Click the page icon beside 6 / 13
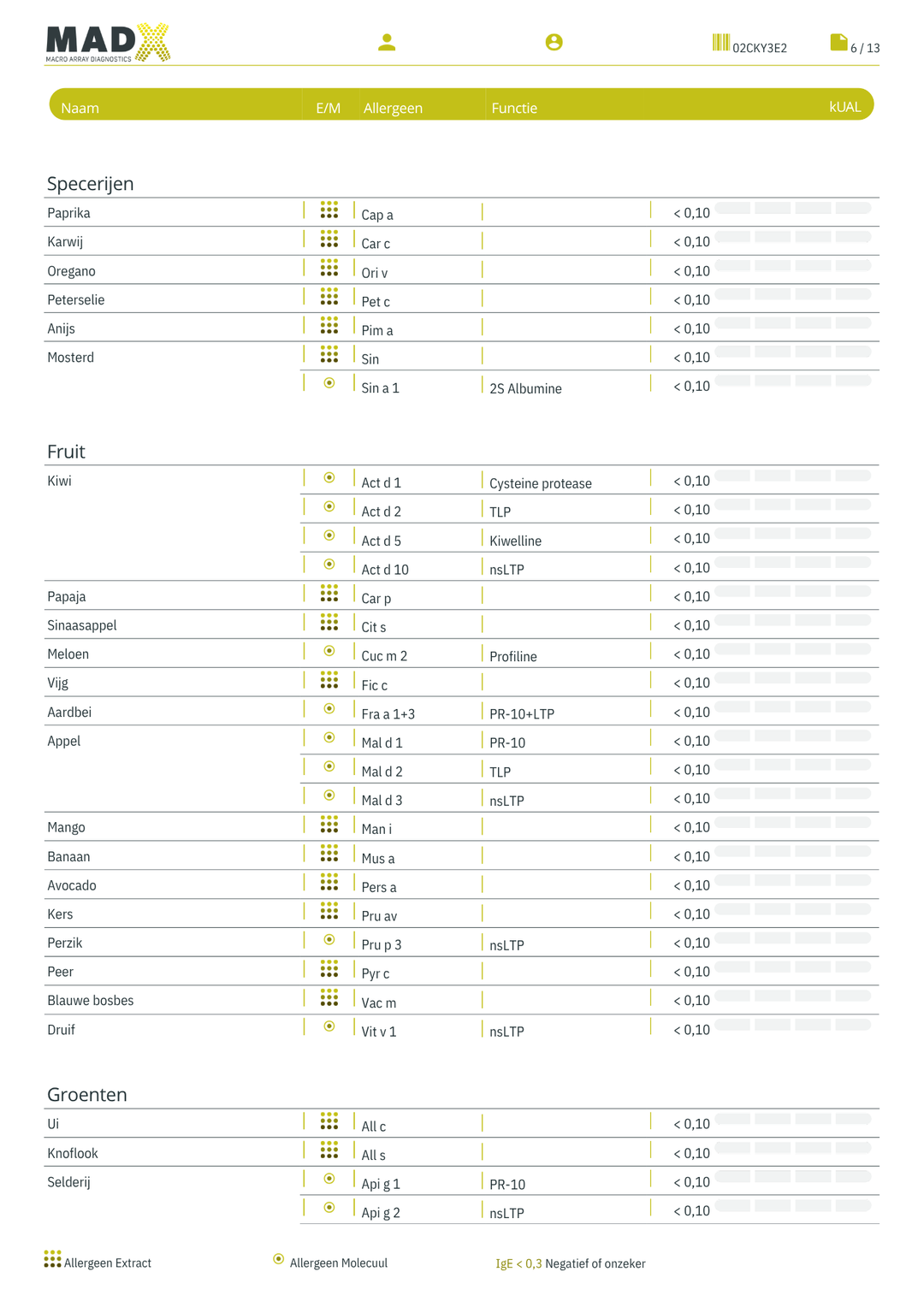Viewport: 924px width, 1307px height. point(838,43)
